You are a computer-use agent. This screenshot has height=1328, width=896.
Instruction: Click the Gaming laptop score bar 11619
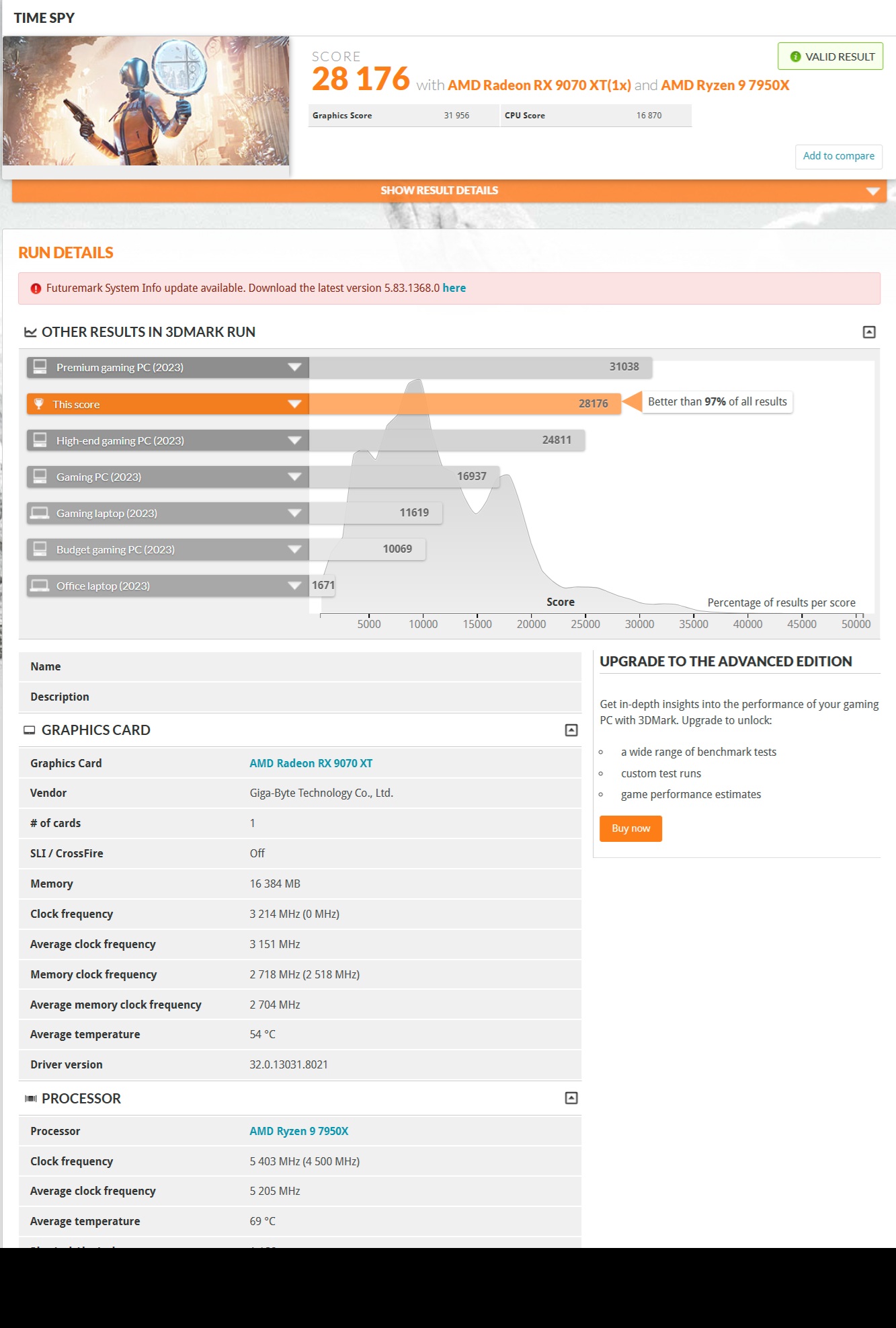tap(376, 513)
